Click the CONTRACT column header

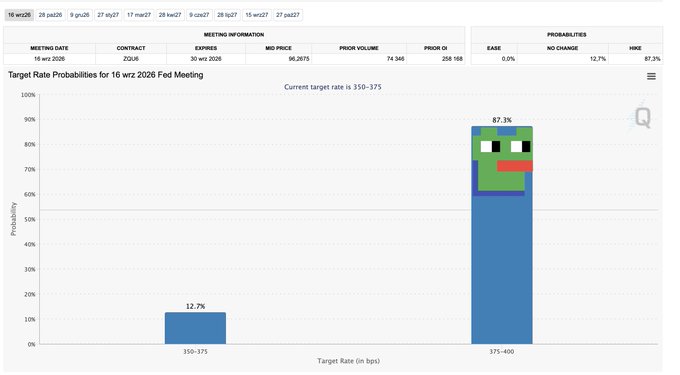pyautogui.click(x=131, y=48)
